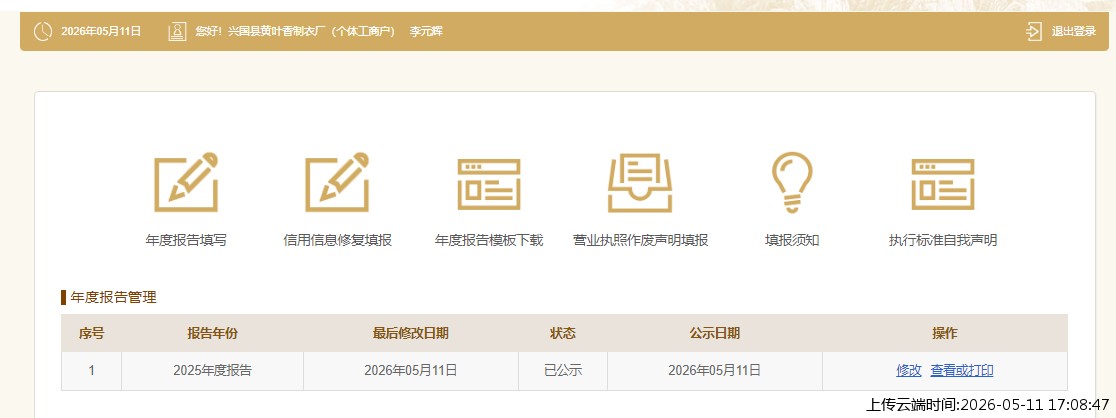Click the 填报须知 light bulb icon
1116x418 pixels.
(x=792, y=182)
